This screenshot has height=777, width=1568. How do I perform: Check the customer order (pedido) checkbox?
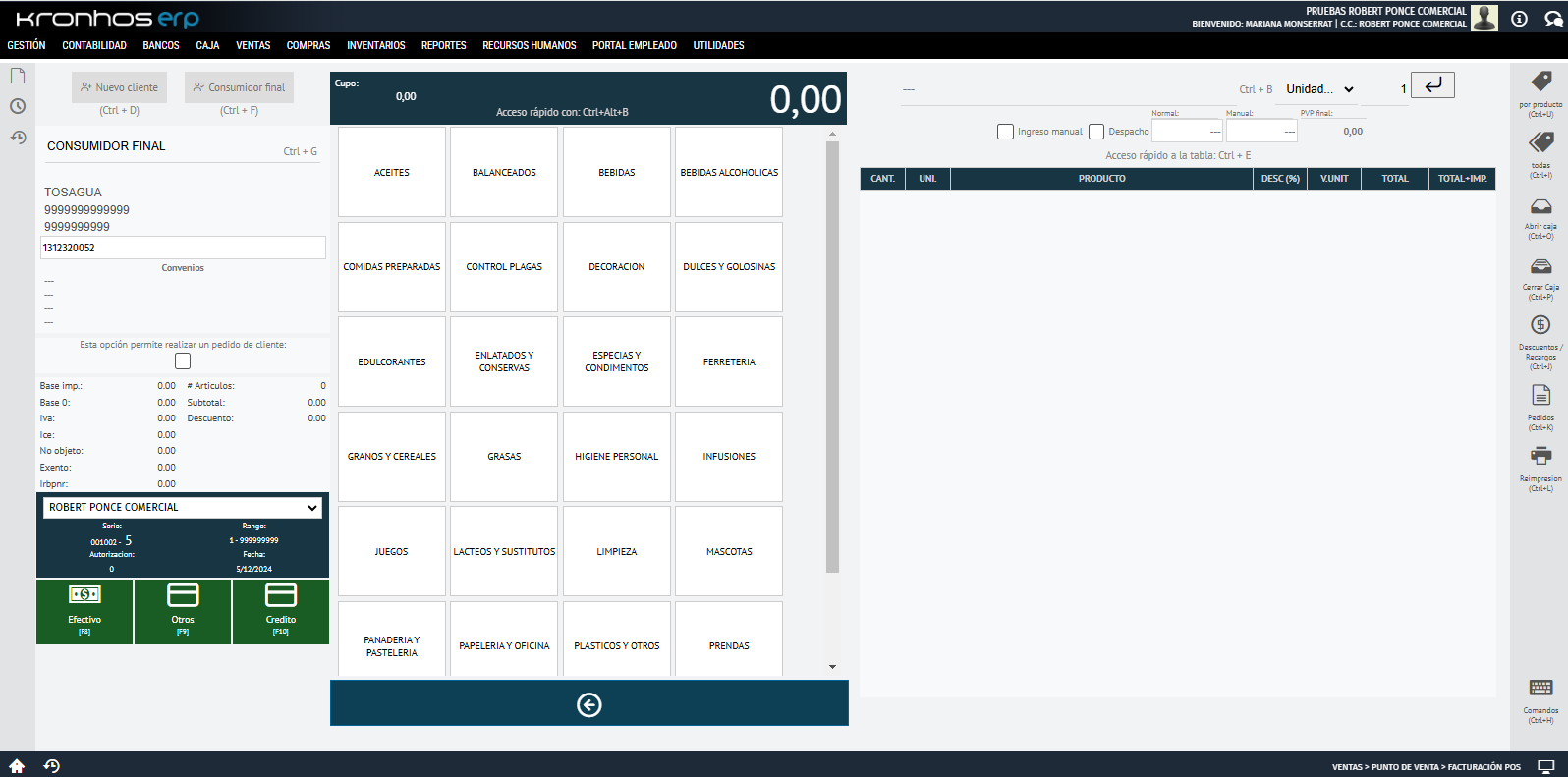183,361
